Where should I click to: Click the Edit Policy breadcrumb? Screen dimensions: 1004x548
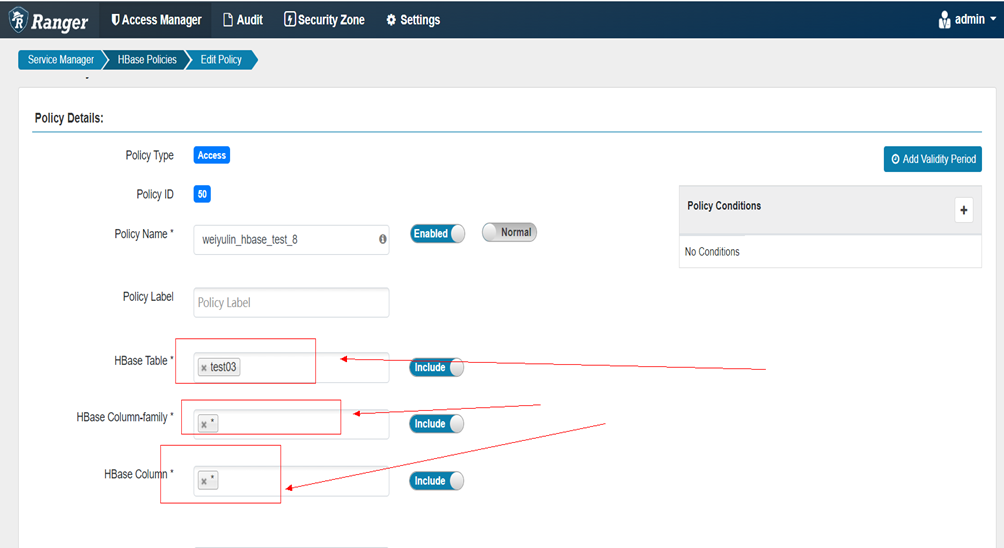(221, 60)
